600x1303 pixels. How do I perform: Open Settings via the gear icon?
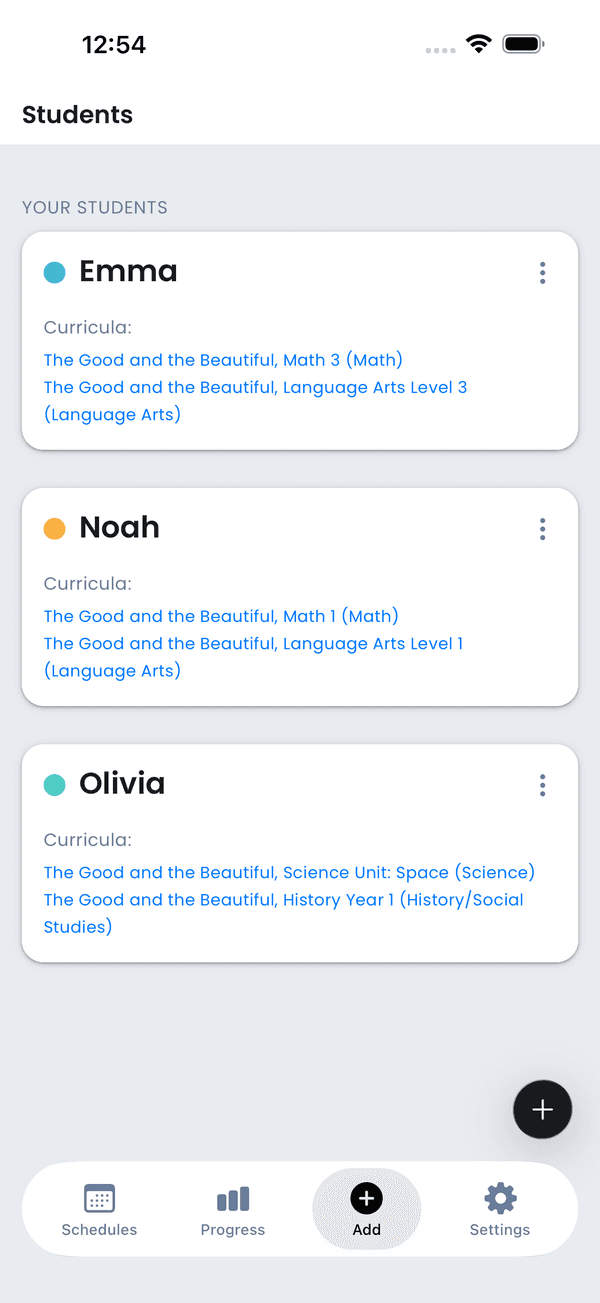[x=500, y=1198]
